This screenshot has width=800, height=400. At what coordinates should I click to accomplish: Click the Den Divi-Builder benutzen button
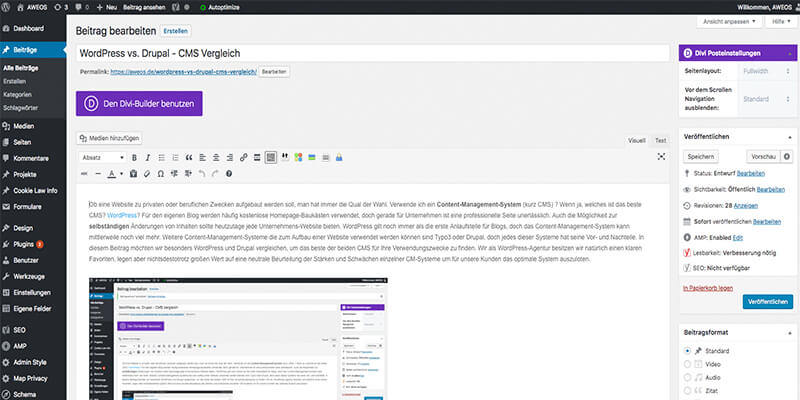tap(139, 104)
